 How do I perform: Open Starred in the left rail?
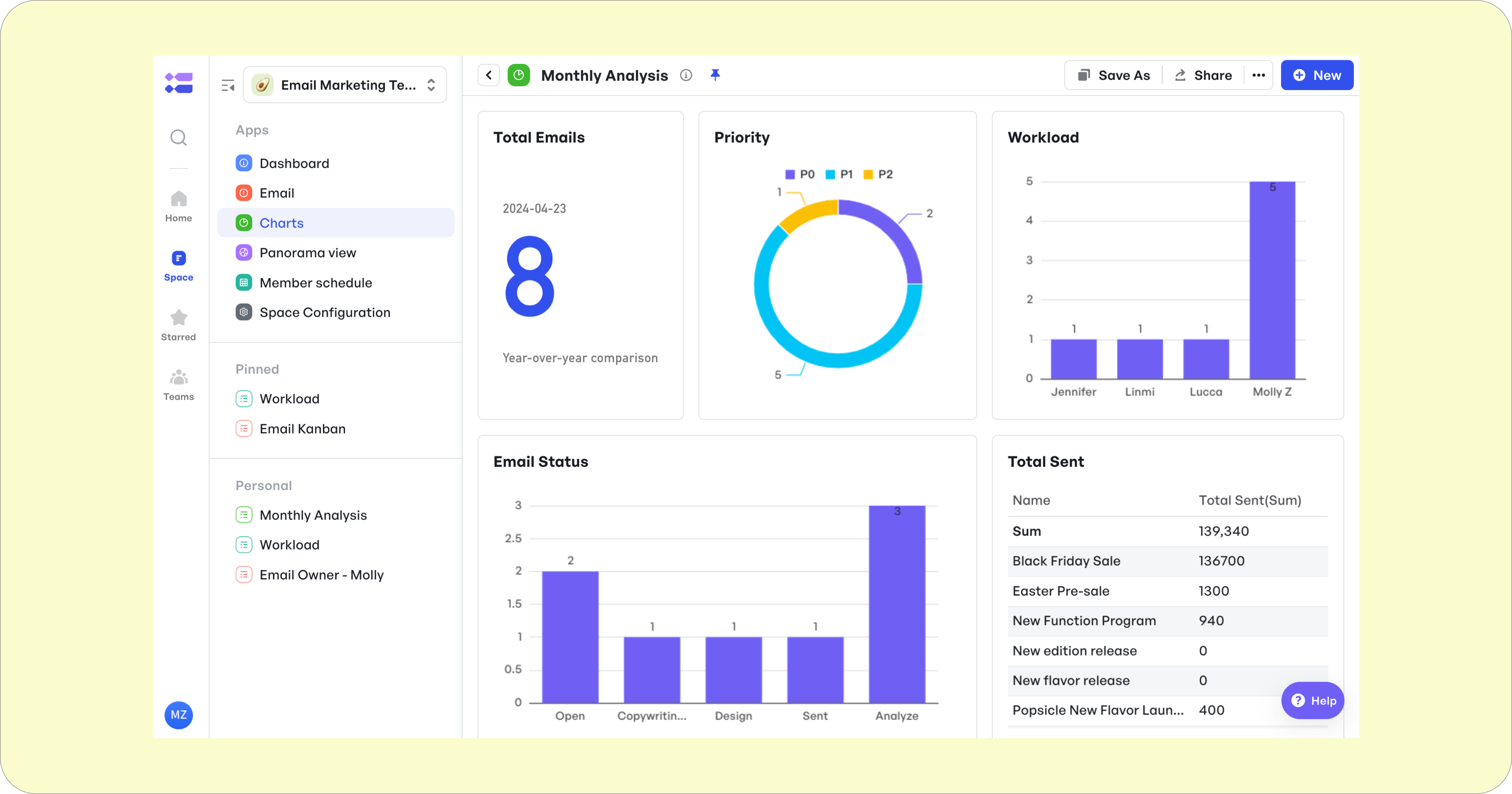pos(178,325)
